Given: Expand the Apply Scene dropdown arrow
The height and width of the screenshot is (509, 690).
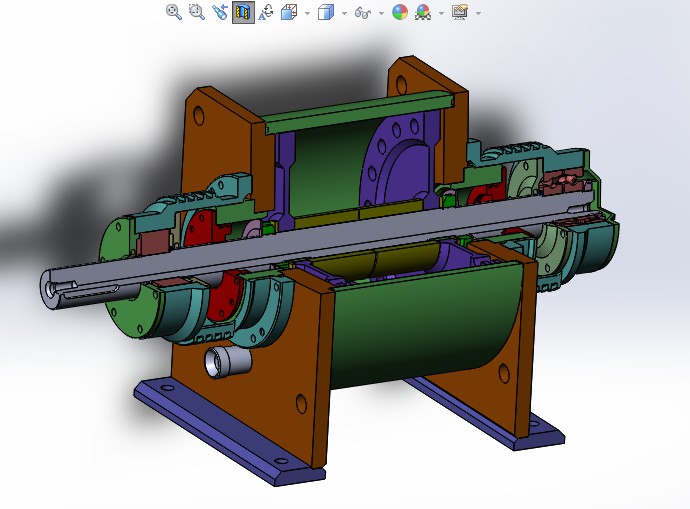Looking at the screenshot, I should 441,13.
